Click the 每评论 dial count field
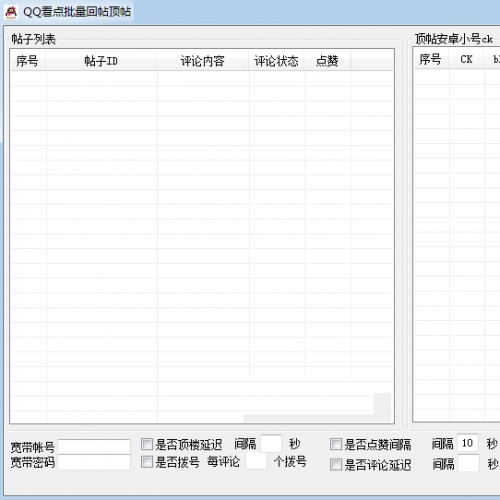 [x=256, y=461]
